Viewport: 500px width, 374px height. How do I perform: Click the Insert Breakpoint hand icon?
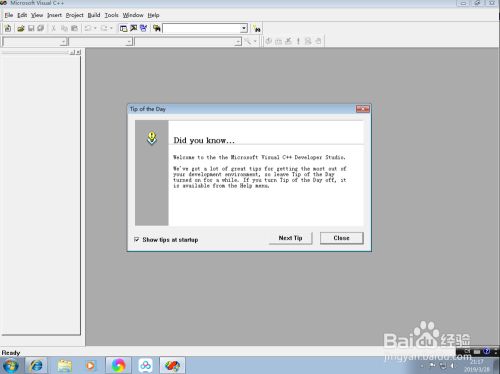pyautogui.click(x=318, y=41)
